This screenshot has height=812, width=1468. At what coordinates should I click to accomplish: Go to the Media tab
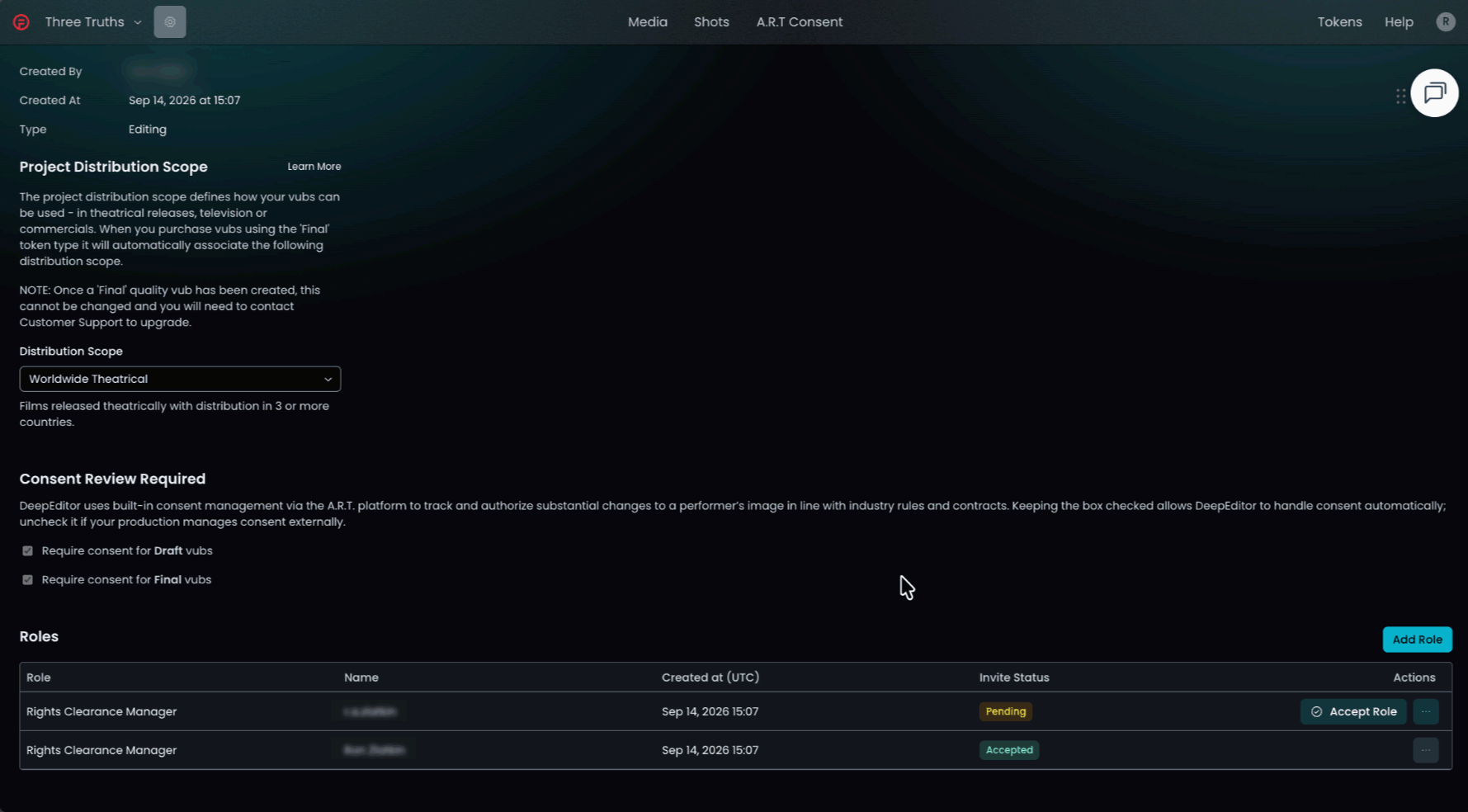pyautogui.click(x=648, y=22)
